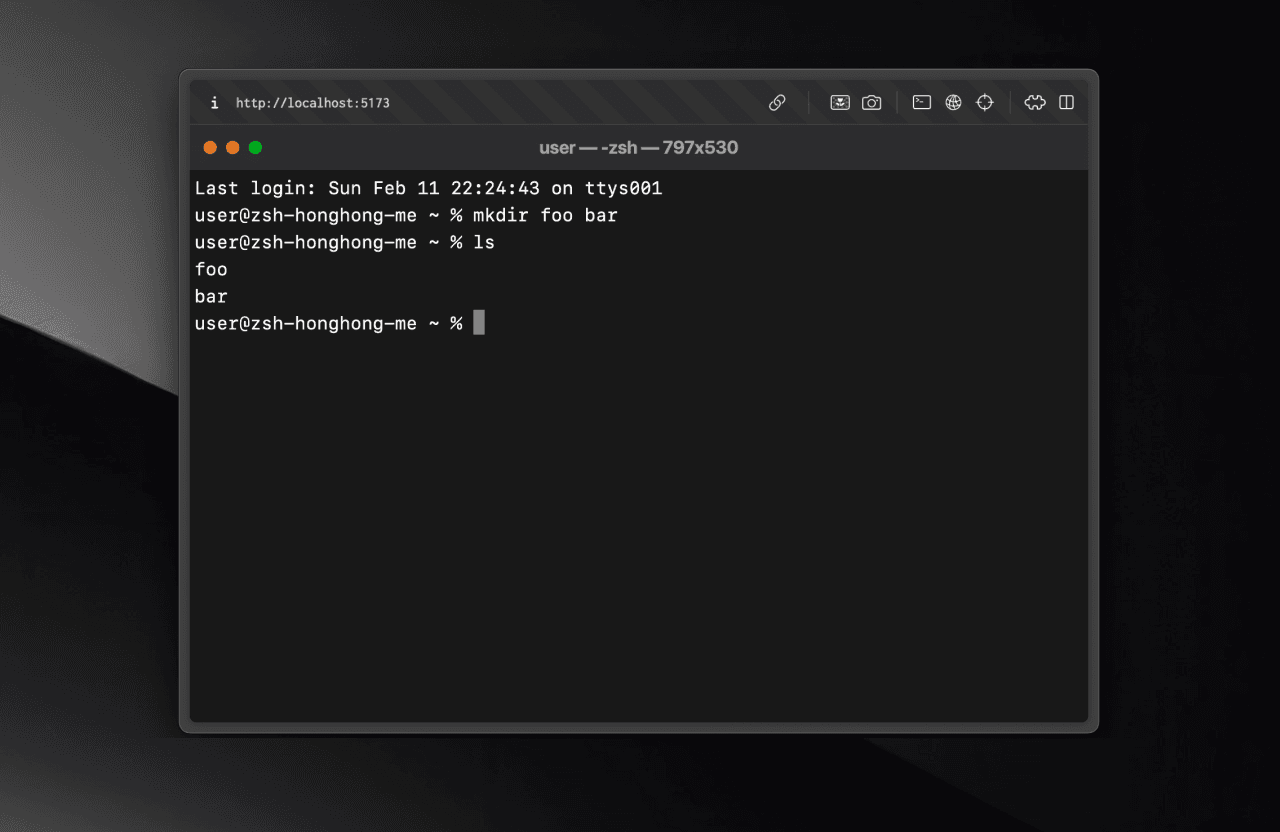
Task: Activate the crosshair element picker icon
Action: (x=985, y=102)
